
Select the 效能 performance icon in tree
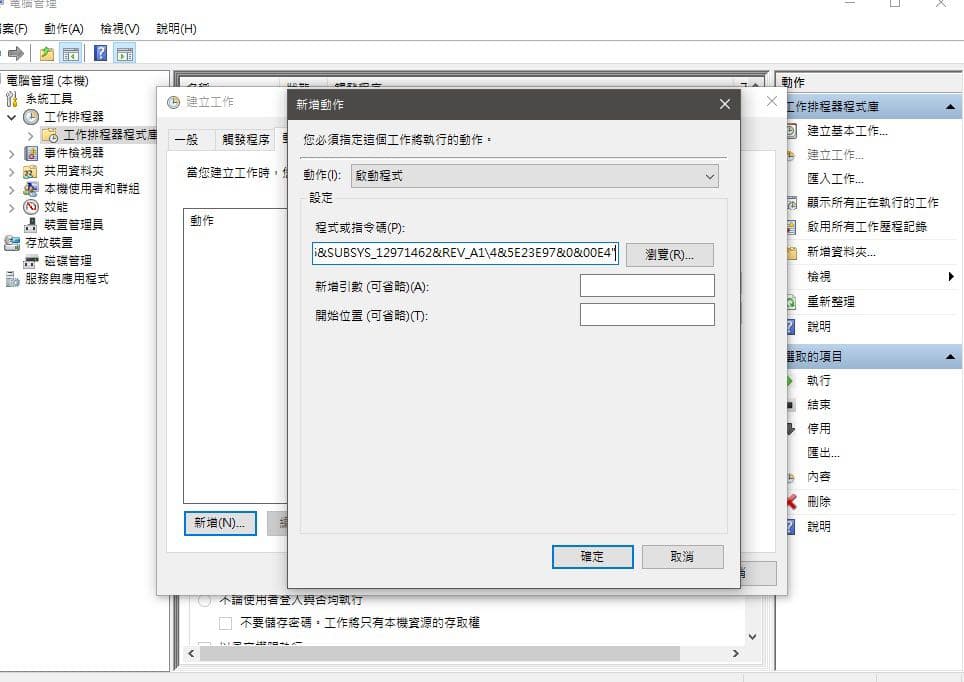tap(31, 207)
